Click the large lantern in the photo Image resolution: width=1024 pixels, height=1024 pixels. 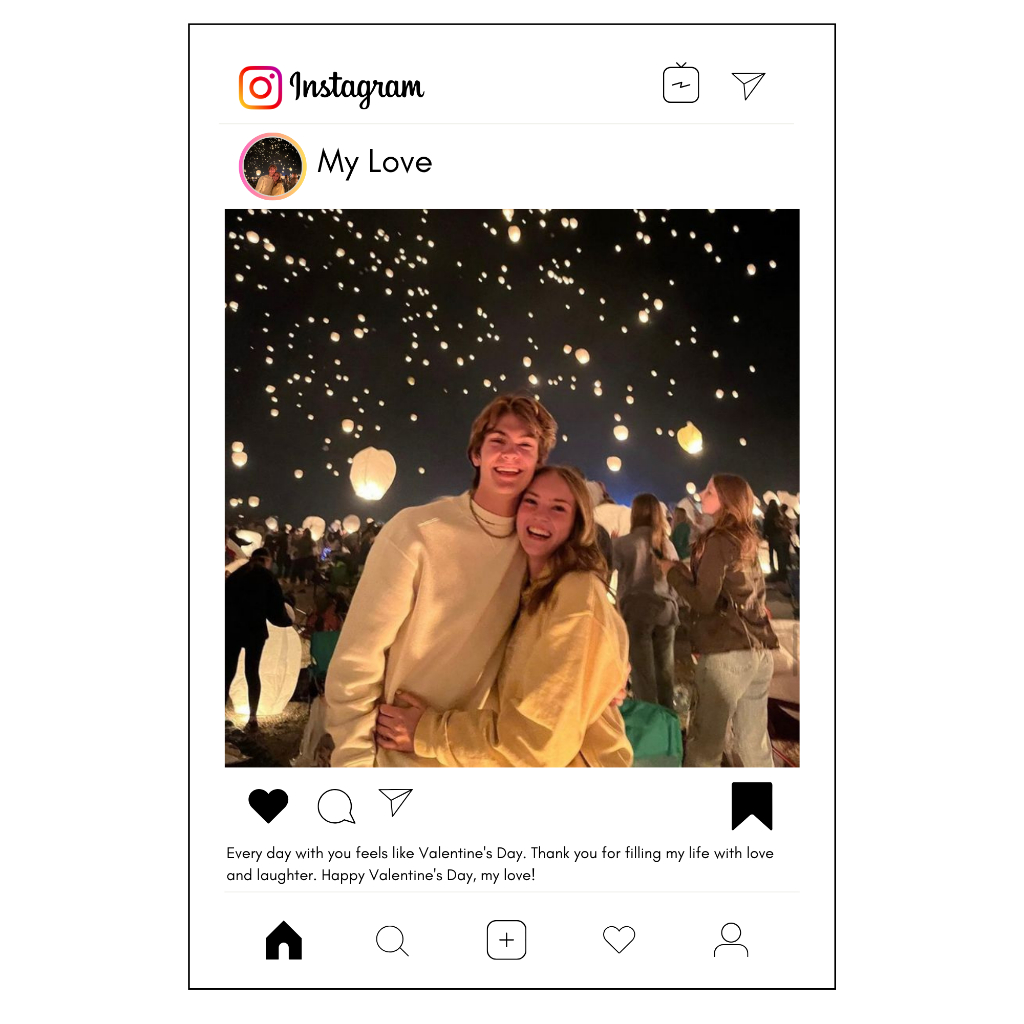(373, 473)
